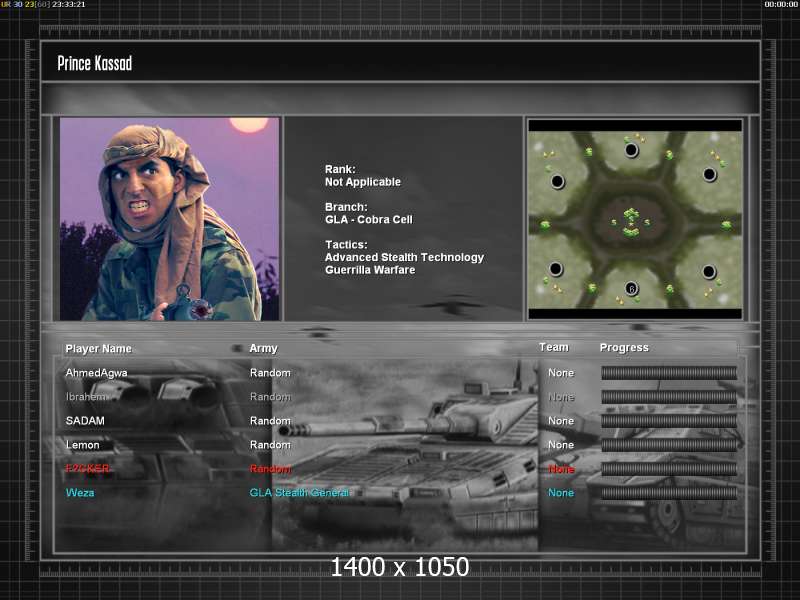Click AhmedAgwa's loading progress bar
The width and height of the screenshot is (800, 600).
pos(669,373)
